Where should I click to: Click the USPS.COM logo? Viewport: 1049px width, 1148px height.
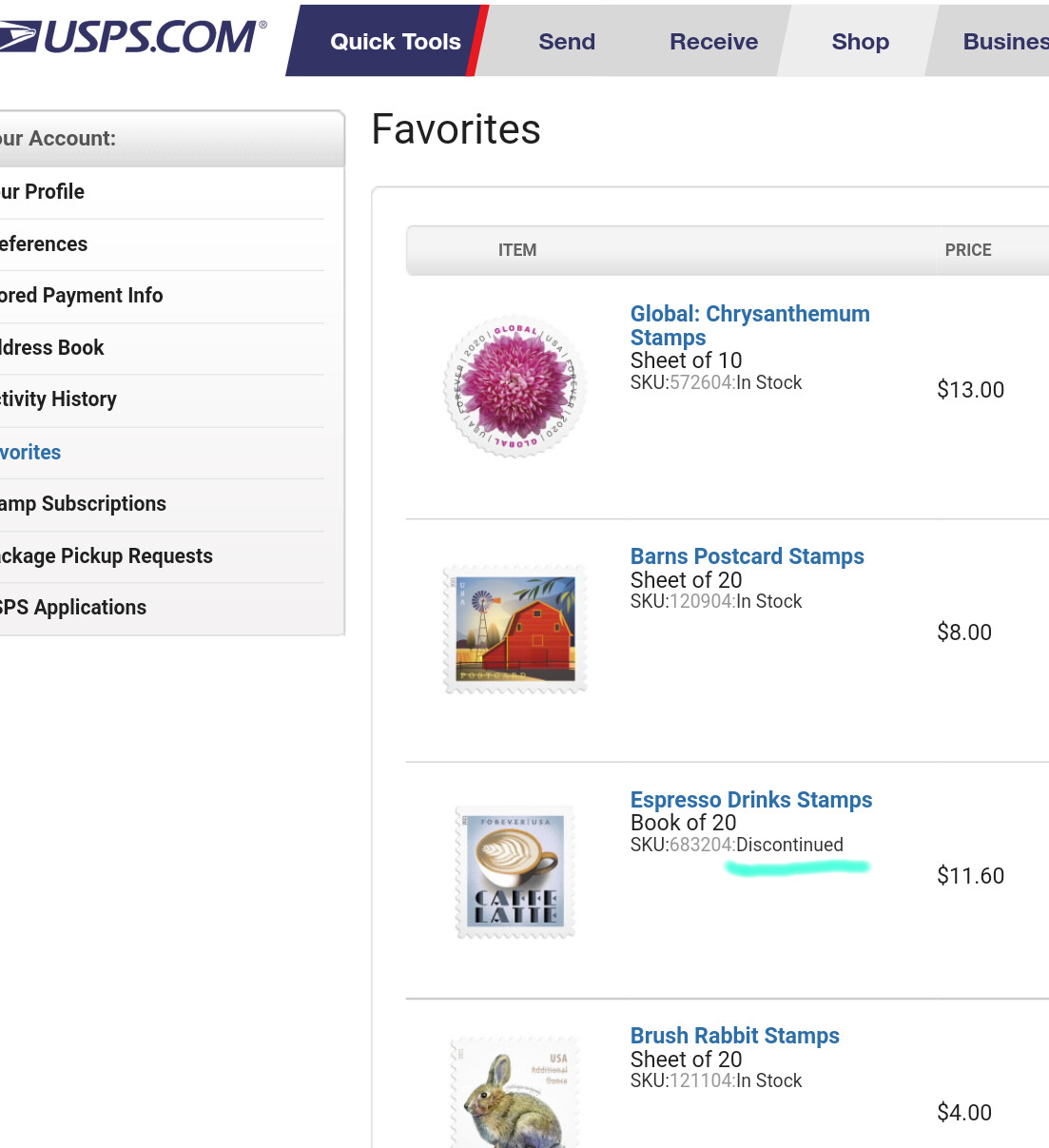[133, 38]
